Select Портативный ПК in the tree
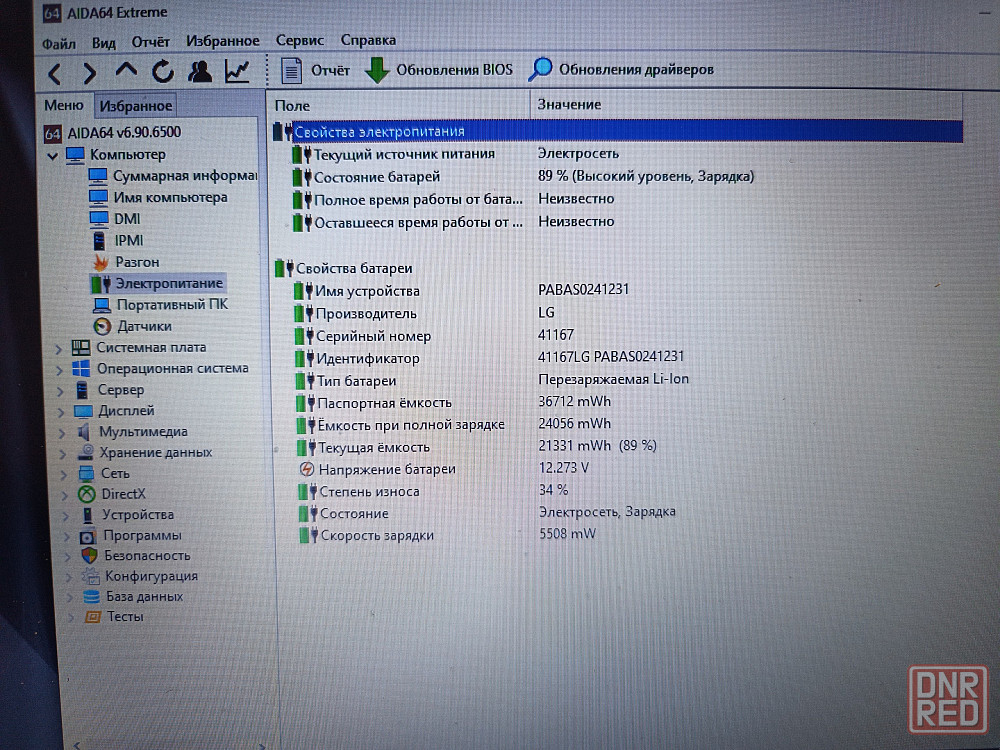 click(172, 305)
